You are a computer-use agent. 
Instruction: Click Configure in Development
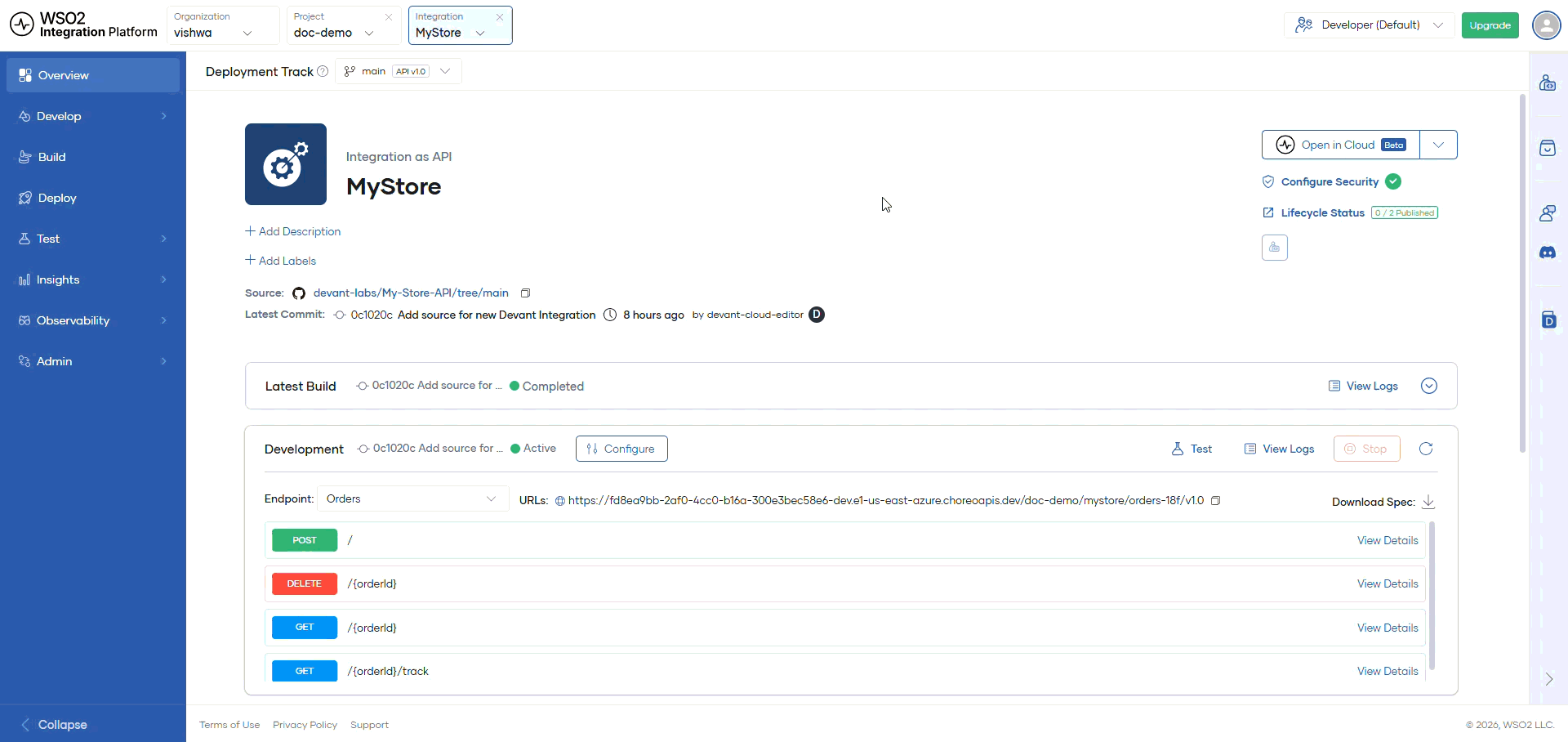coord(621,449)
